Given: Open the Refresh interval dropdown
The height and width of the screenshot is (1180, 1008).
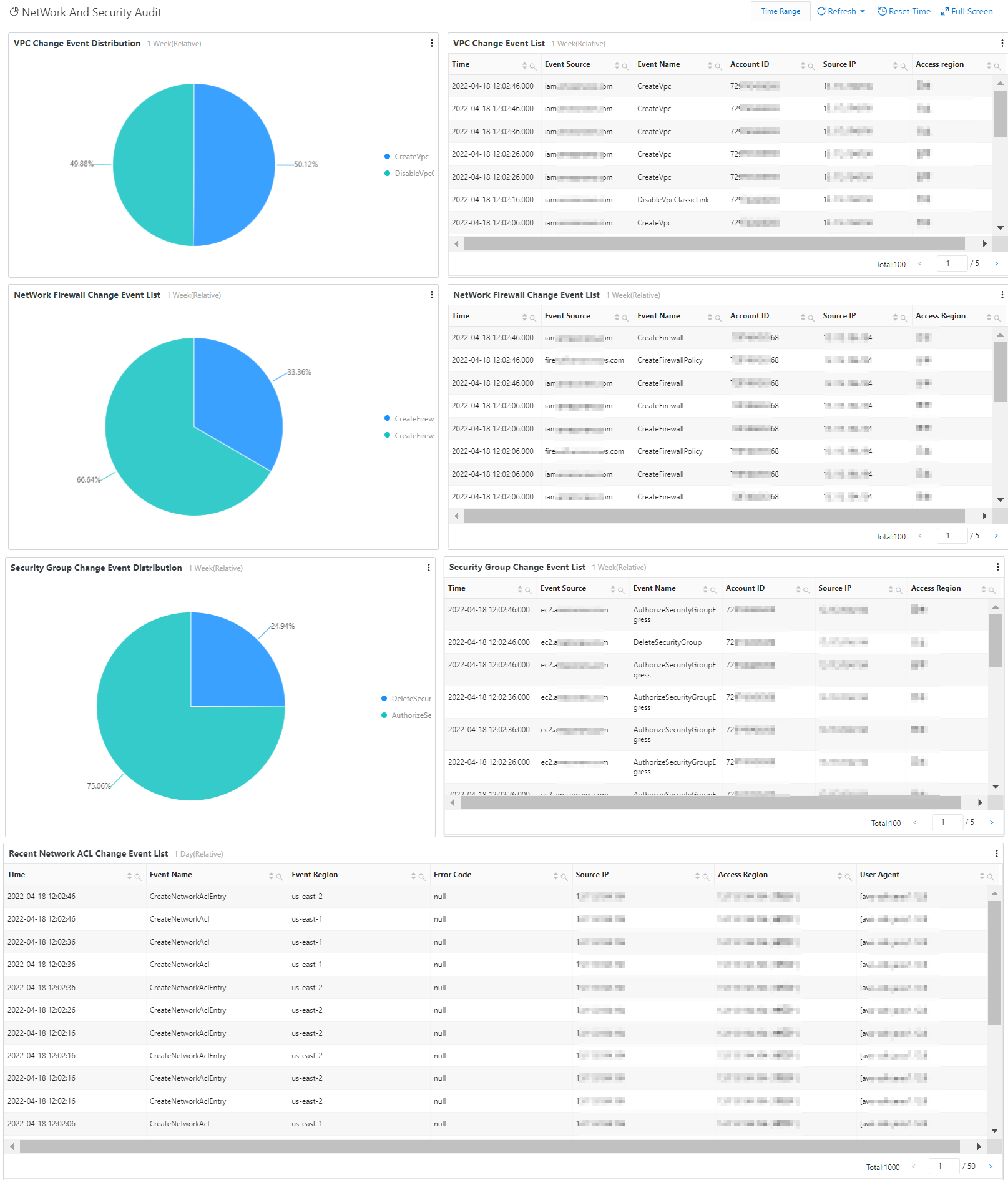Looking at the screenshot, I should coord(863,11).
